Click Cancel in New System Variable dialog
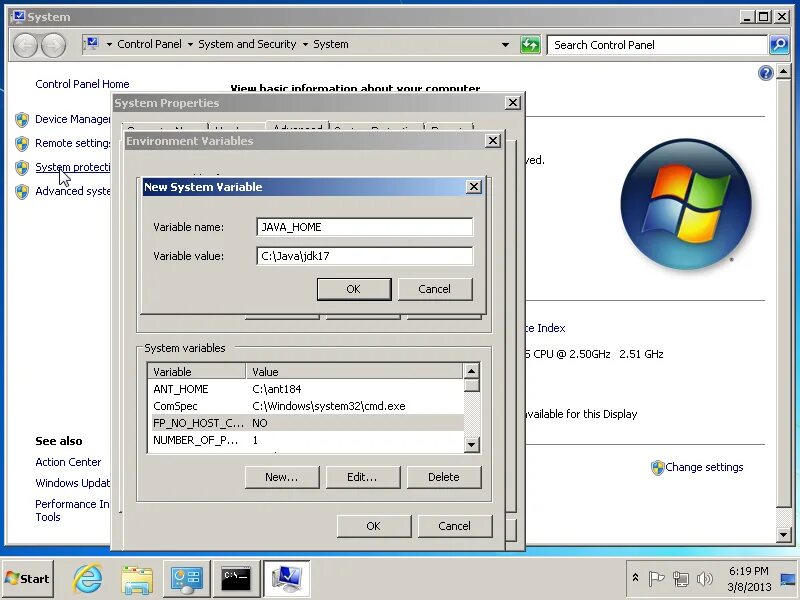 (435, 289)
